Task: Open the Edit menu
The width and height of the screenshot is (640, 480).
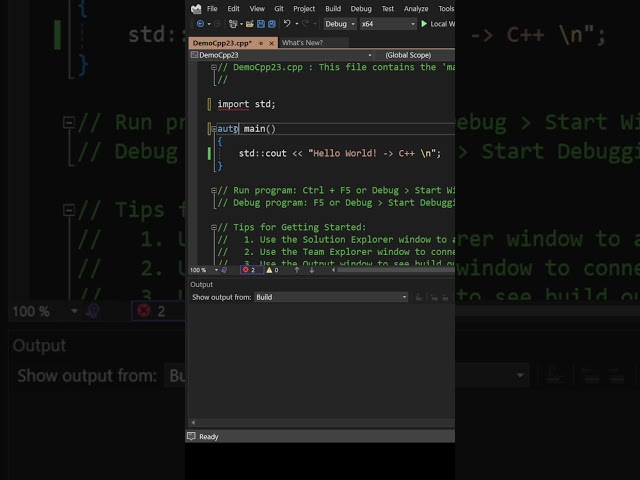Action: click(x=233, y=9)
